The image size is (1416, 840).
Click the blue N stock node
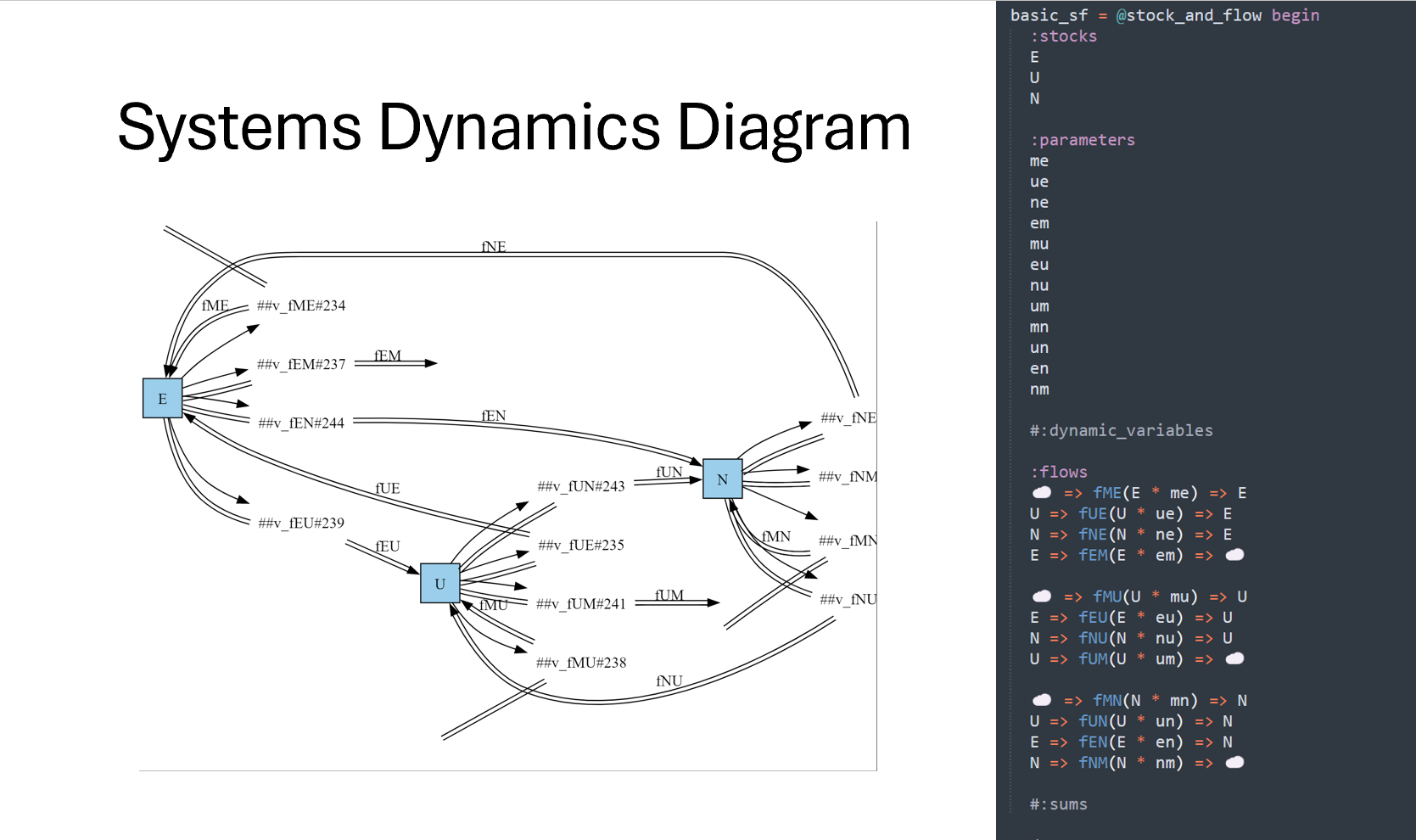coord(723,479)
